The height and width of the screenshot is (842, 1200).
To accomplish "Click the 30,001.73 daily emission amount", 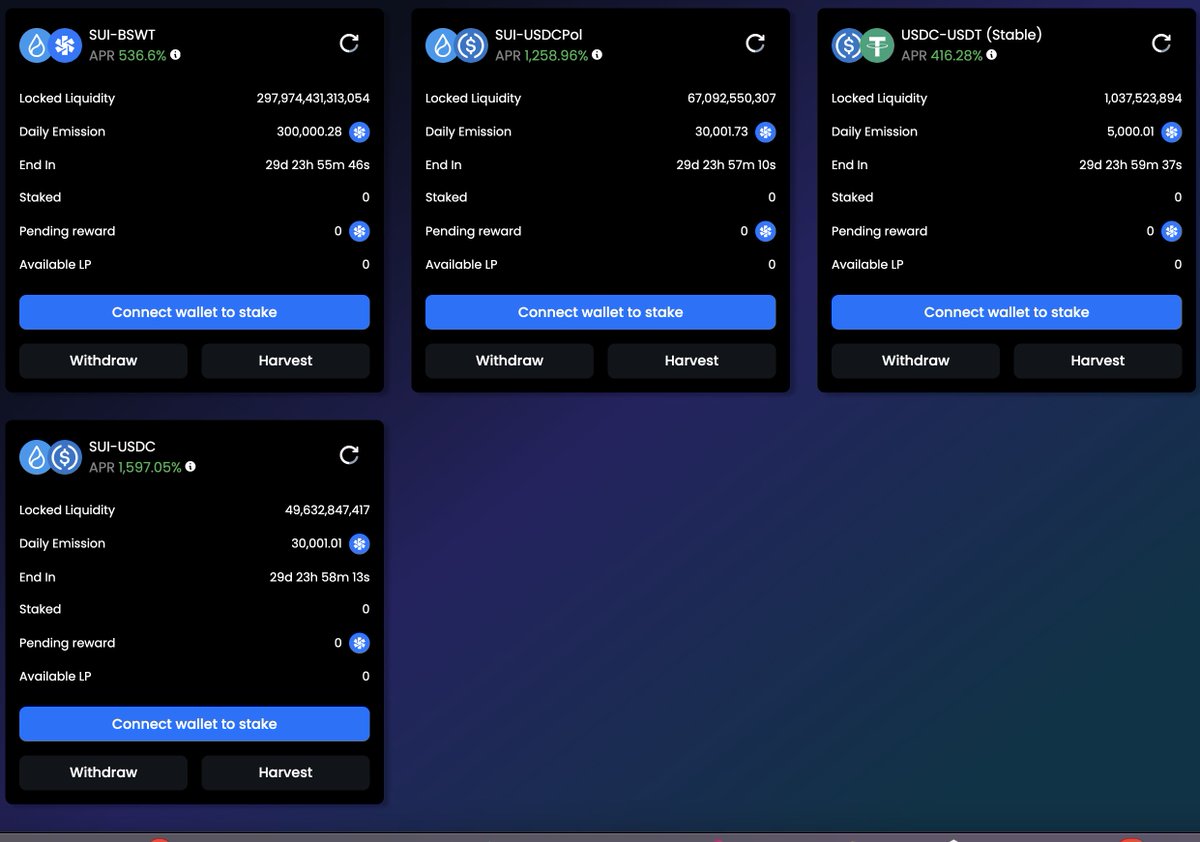I will pyautogui.click(x=722, y=132).
